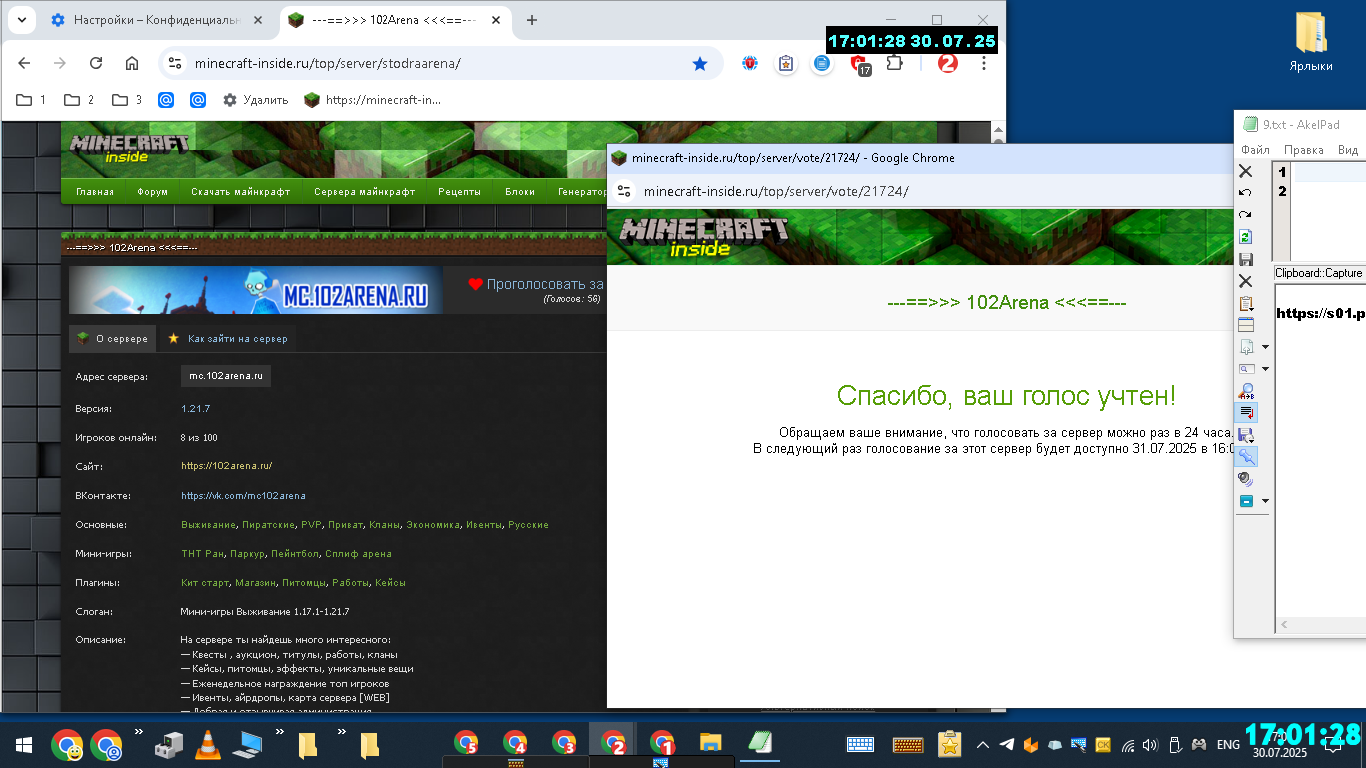Open the red shield extension with badge 17

(859, 64)
